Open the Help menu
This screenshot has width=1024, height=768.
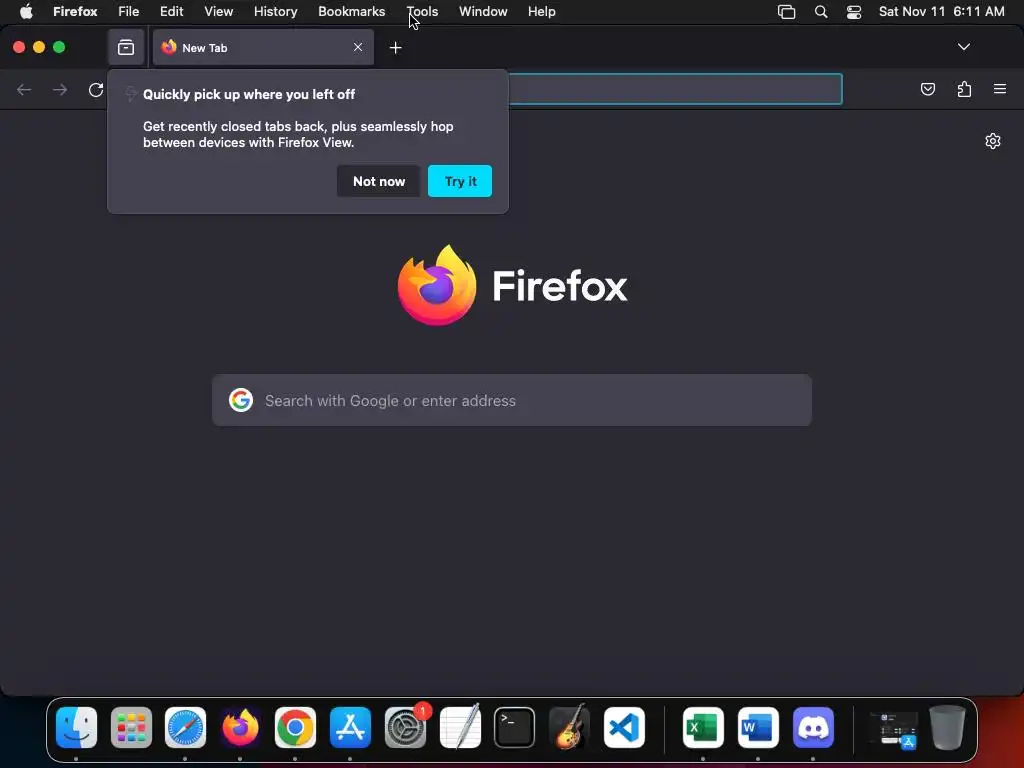[x=541, y=11]
